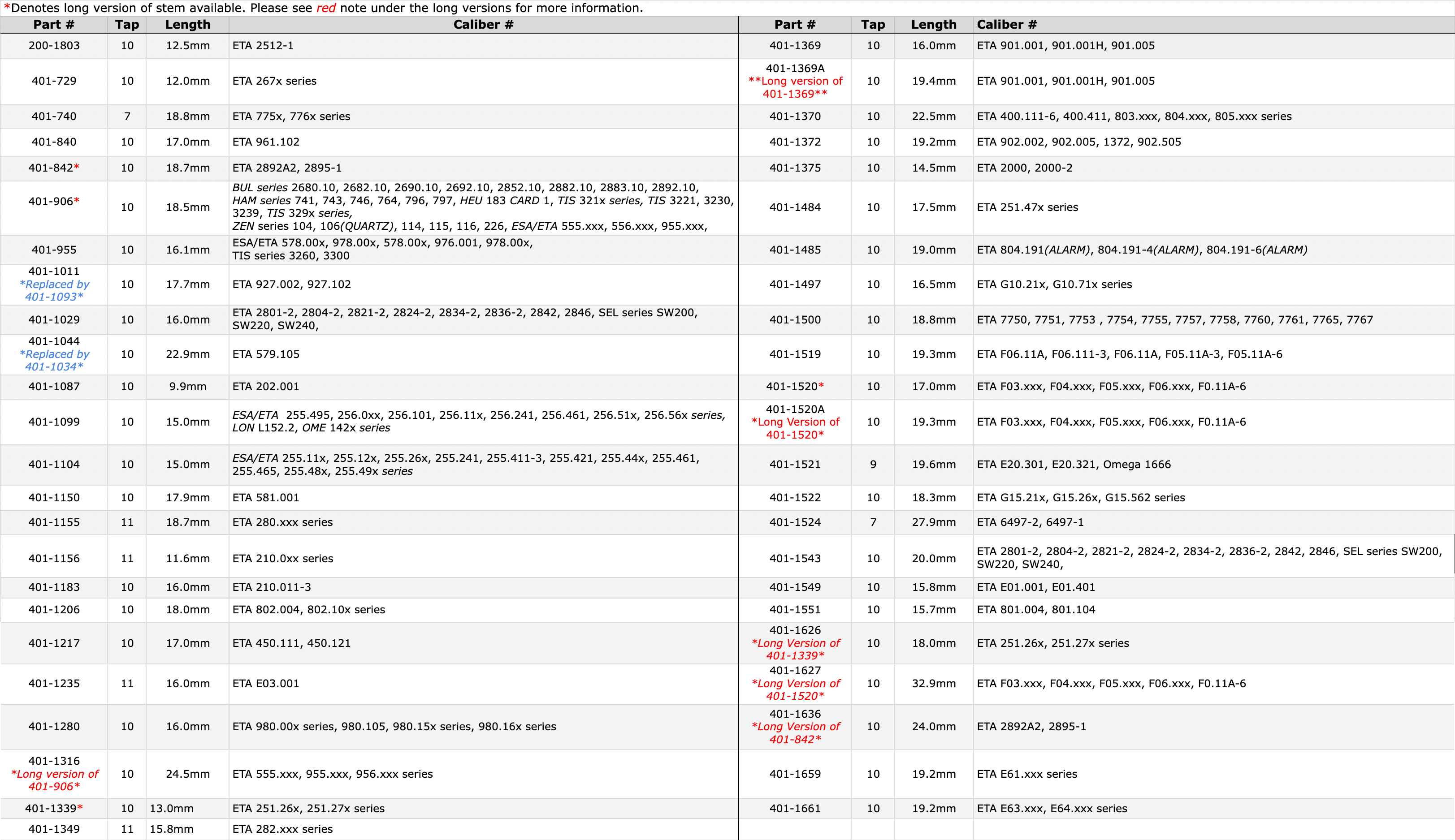Click caliber ETA 210.011-3
1455x840 pixels.
point(272,587)
